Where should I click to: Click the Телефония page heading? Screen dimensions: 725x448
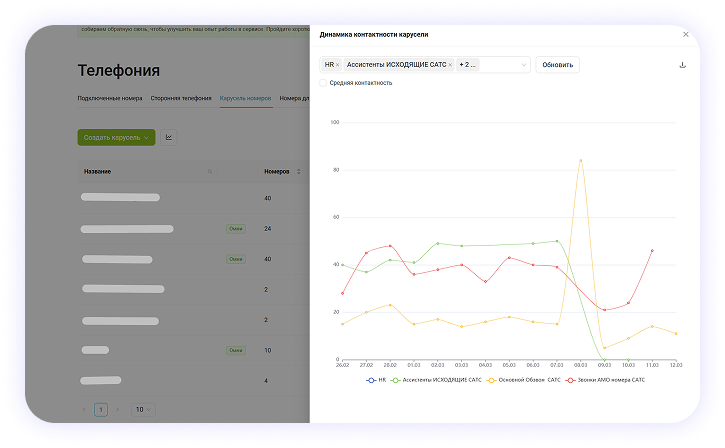119,71
